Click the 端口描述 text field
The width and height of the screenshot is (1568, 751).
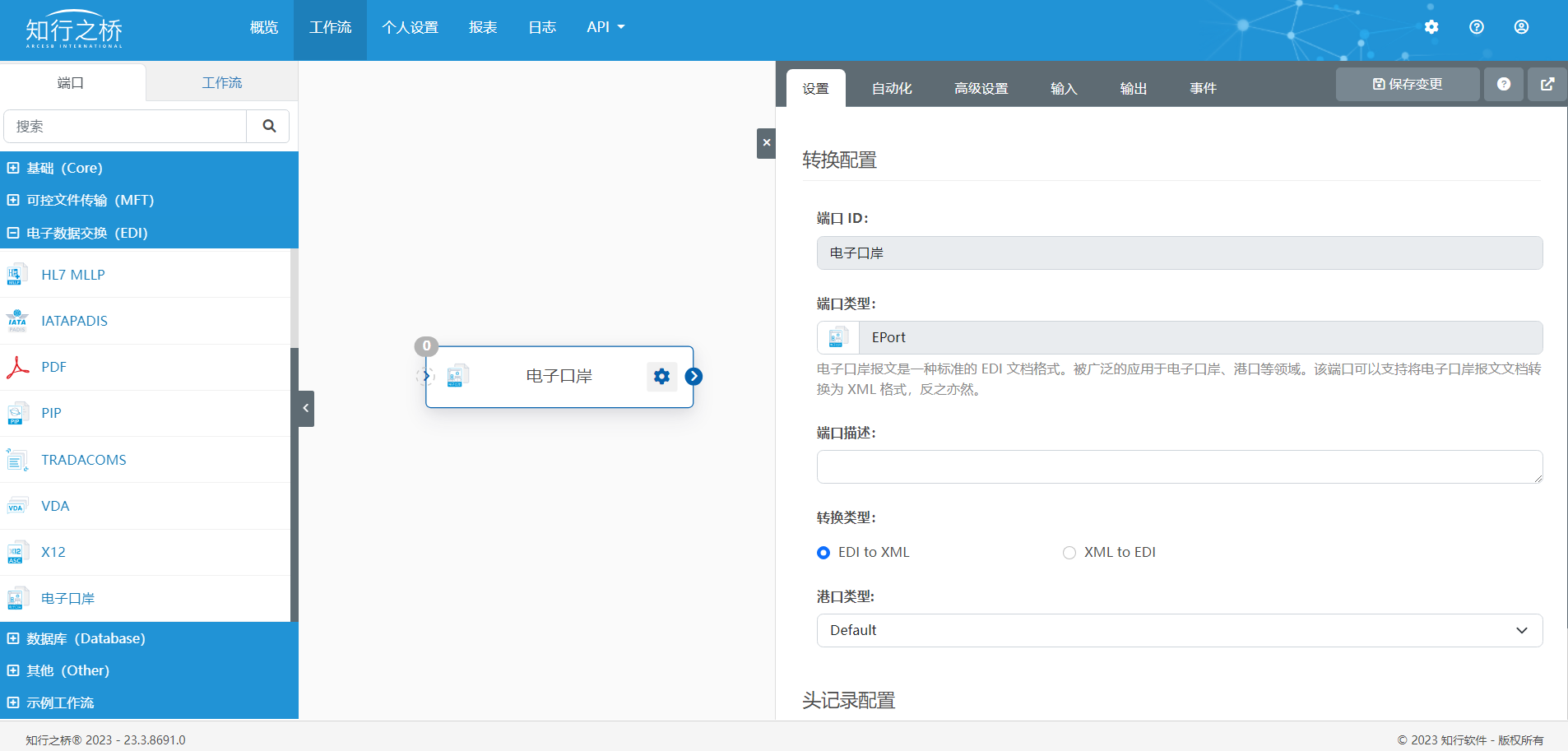(x=1179, y=466)
